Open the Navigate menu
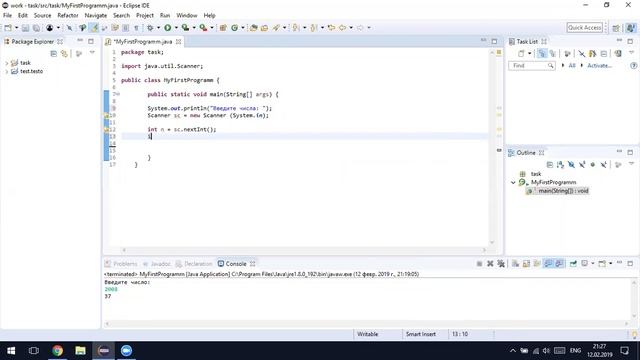Viewport: 640px width, 360px height. [96, 16]
